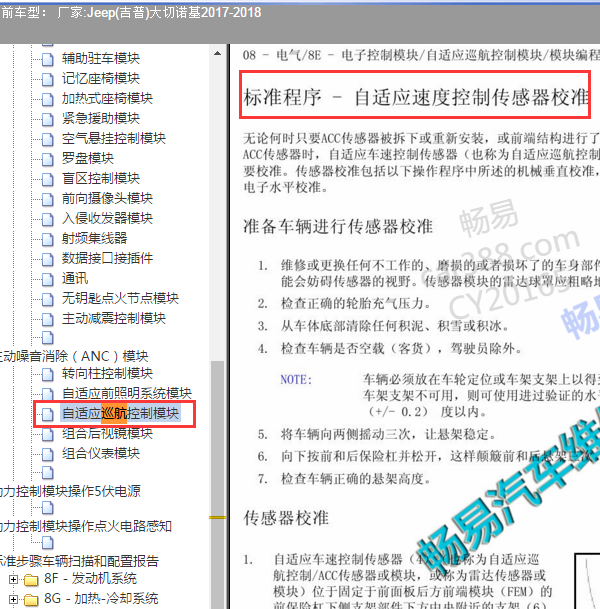Click the icon beside 入侵收发器模块
Viewport: 600px width, 609px height.
(x=48, y=219)
